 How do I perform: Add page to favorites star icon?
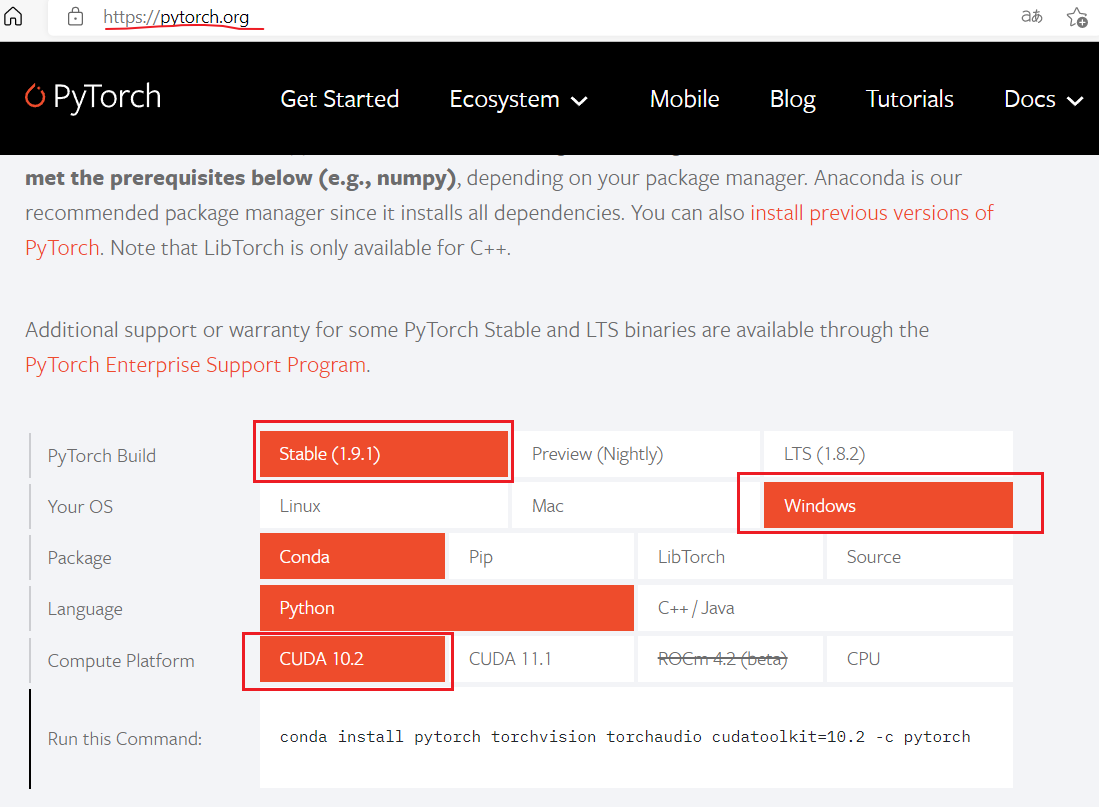point(1077,17)
